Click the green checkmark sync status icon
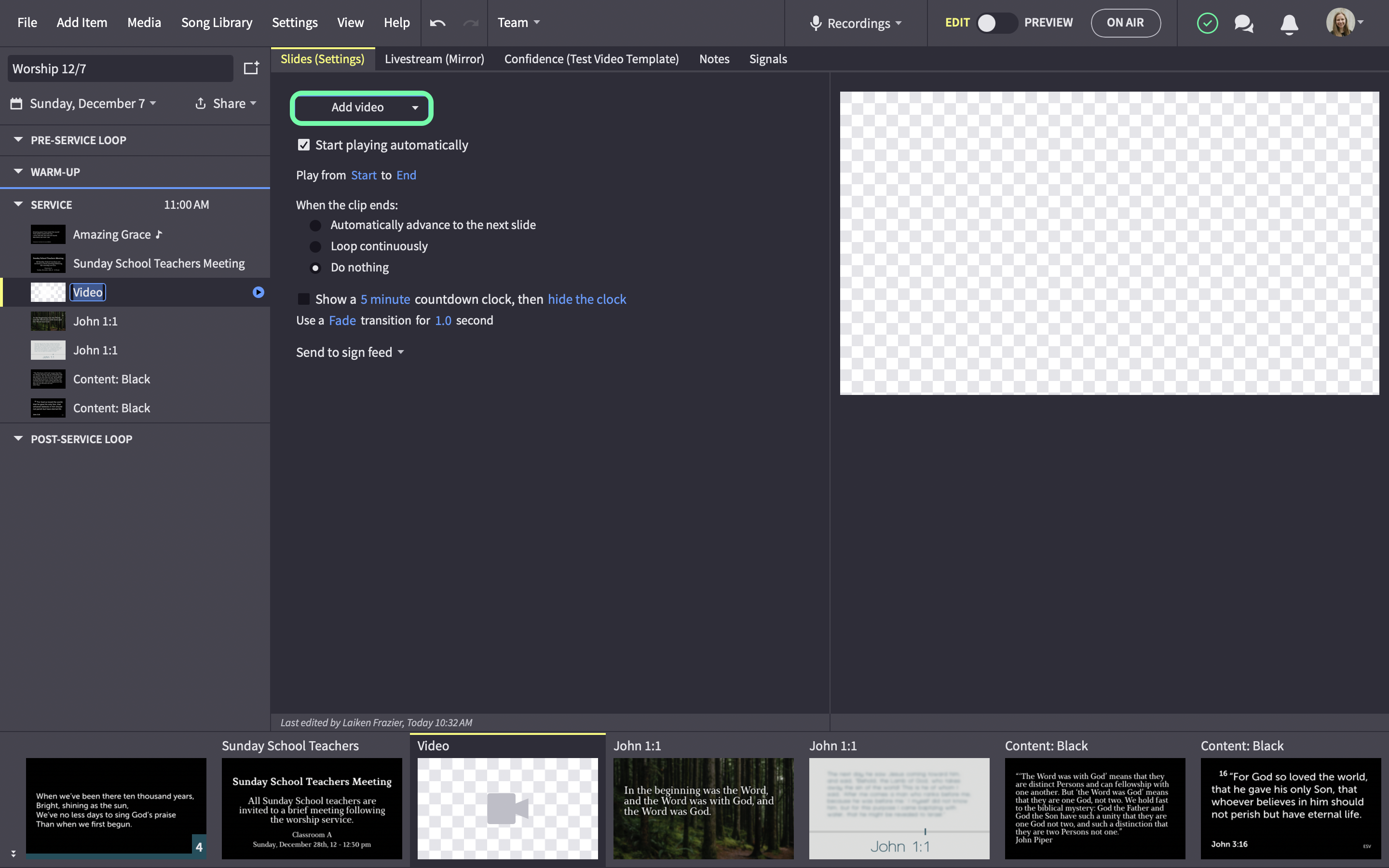The image size is (1389, 868). click(x=1207, y=23)
